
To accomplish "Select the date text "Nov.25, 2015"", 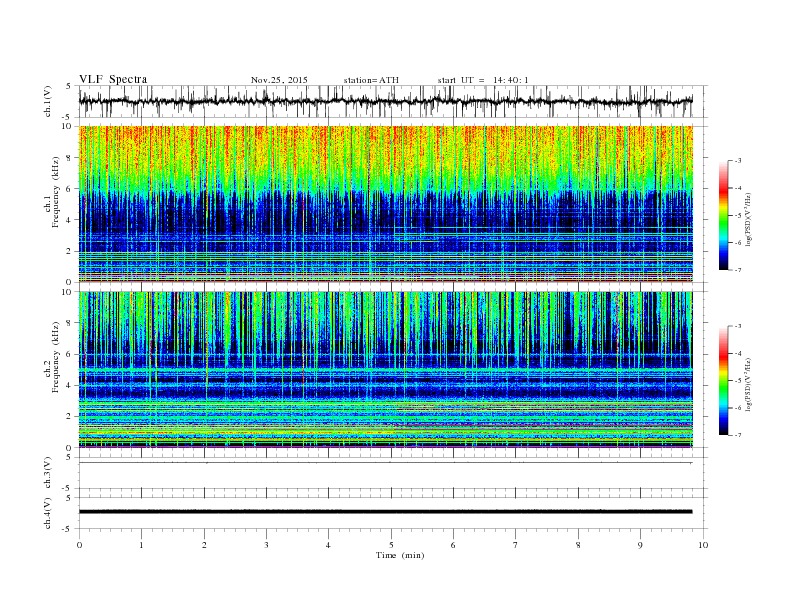I will coord(279,80).
